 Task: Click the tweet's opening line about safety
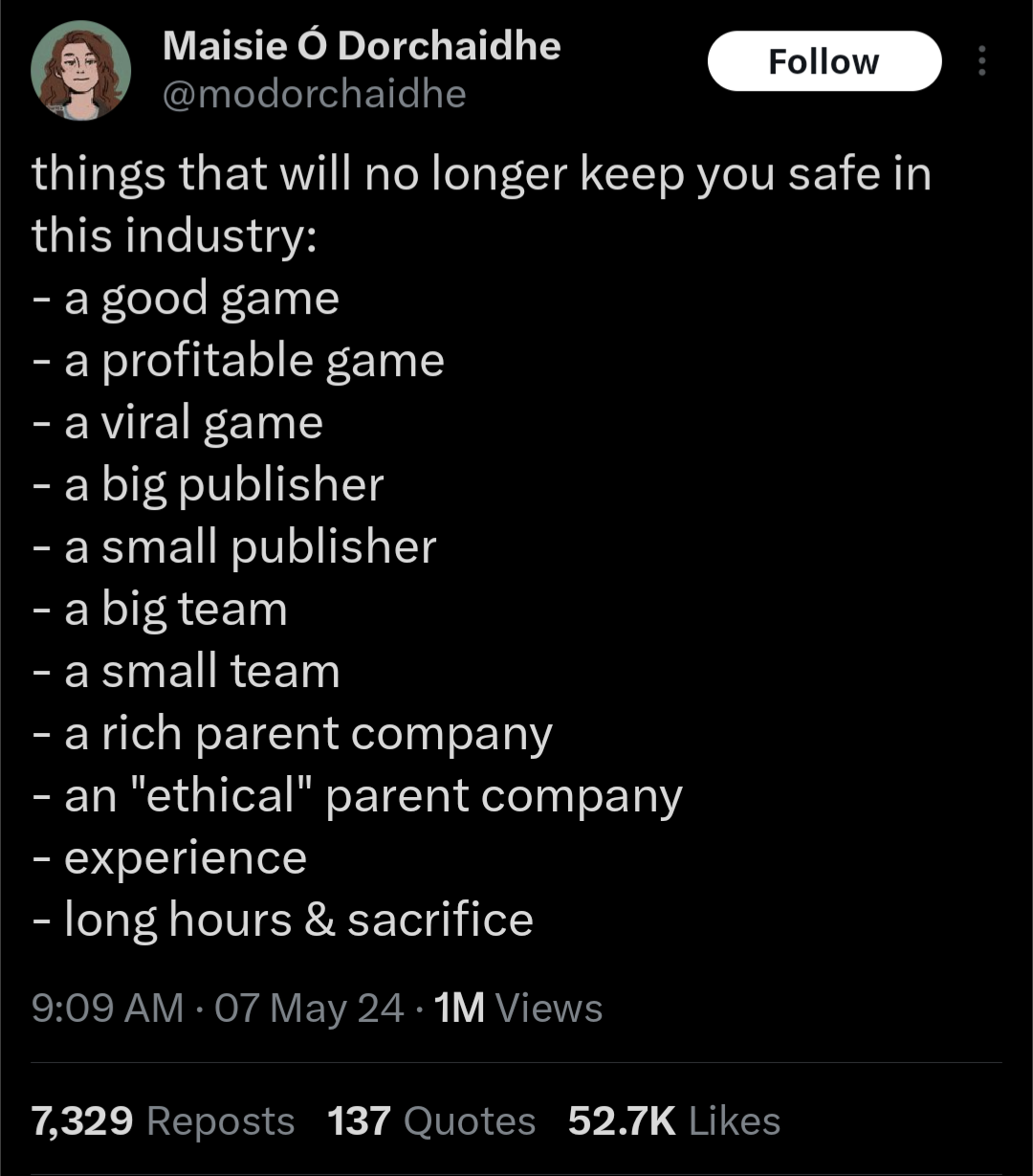click(x=481, y=175)
